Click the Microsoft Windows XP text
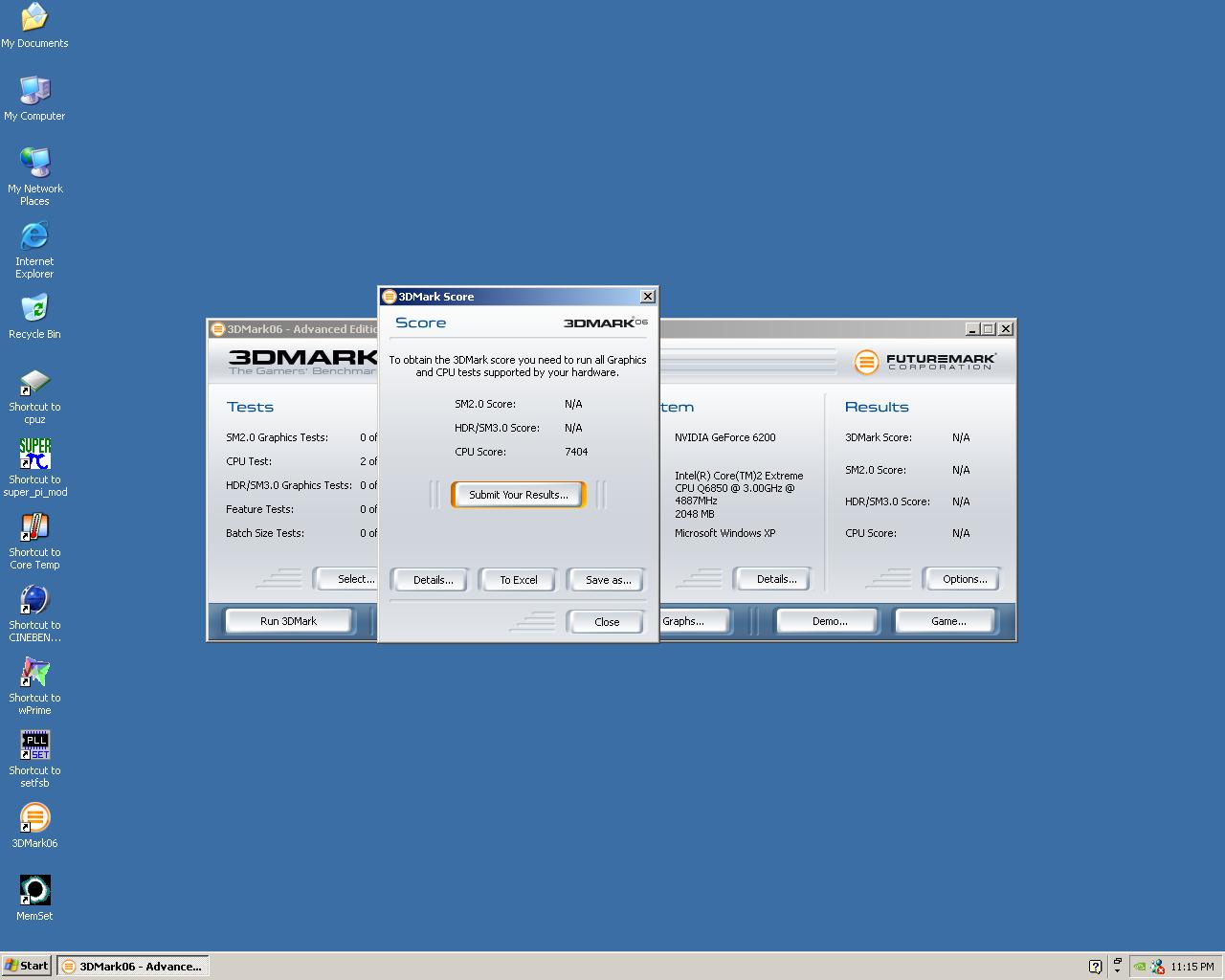Screen dimensions: 1225x980 (x=724, y=533)
